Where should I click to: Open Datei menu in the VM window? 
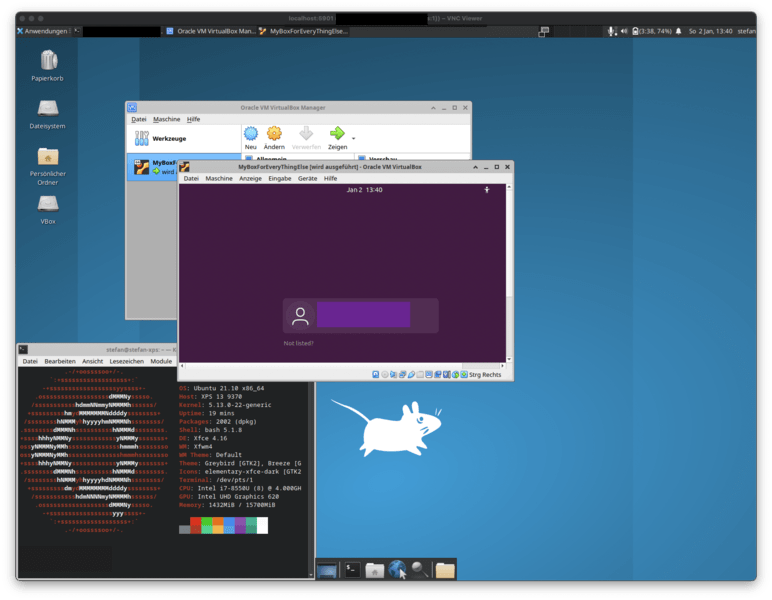tap(191, 179)
